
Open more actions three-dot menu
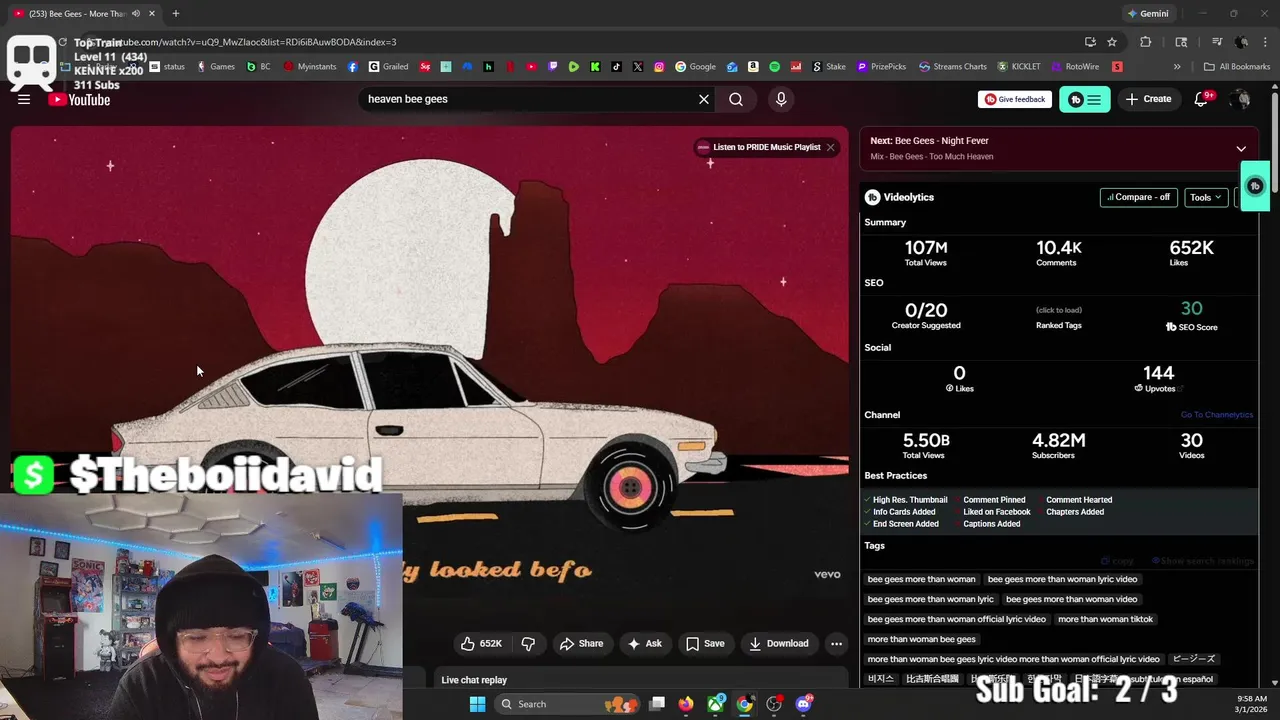pyautogui.click(x=836, y=643)
